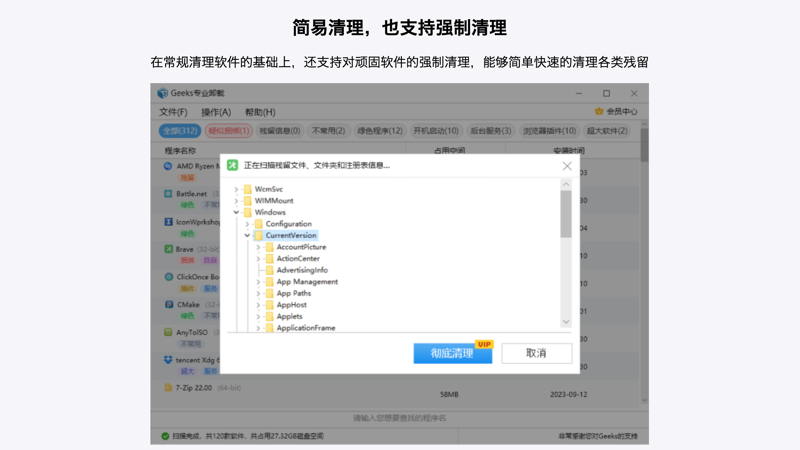Viewport: 800px width, 450px height.
Task: Collapse the CurrentVersion tree node
Action: click(x=247, y=235)
